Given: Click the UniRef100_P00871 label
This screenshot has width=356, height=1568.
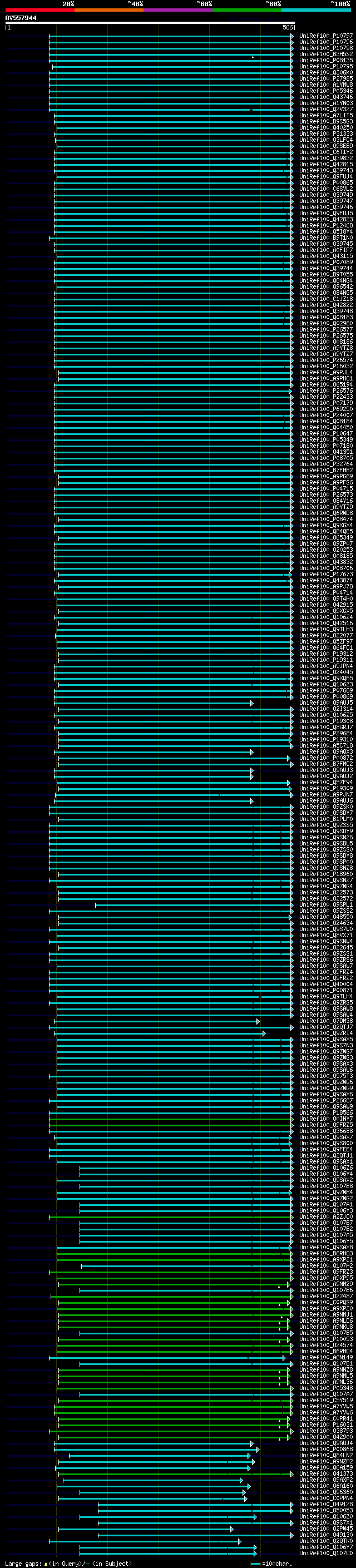Looking at the screenshot, I should pos(326,990).
